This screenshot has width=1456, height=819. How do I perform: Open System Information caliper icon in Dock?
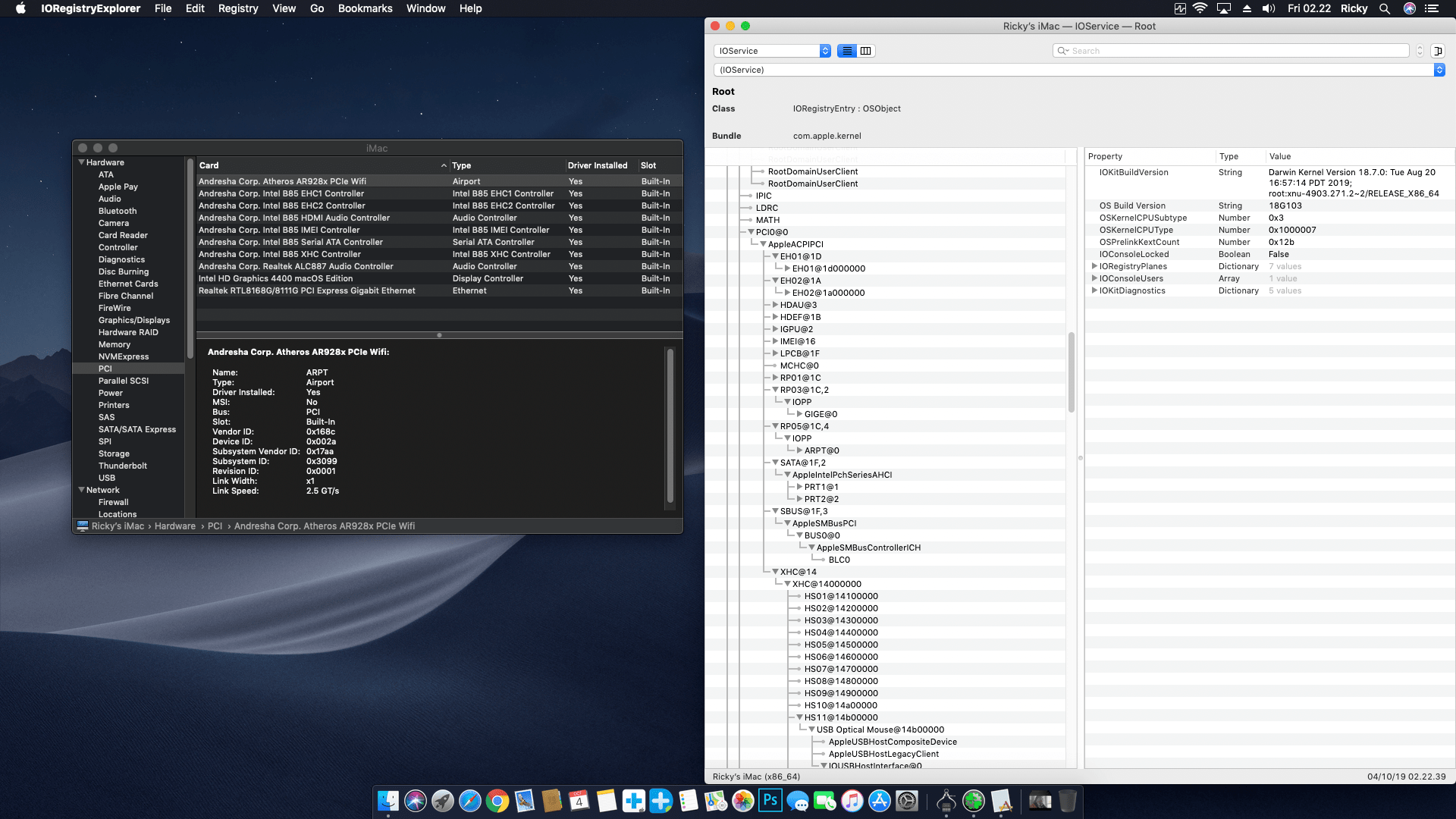(x=946, y=801)
